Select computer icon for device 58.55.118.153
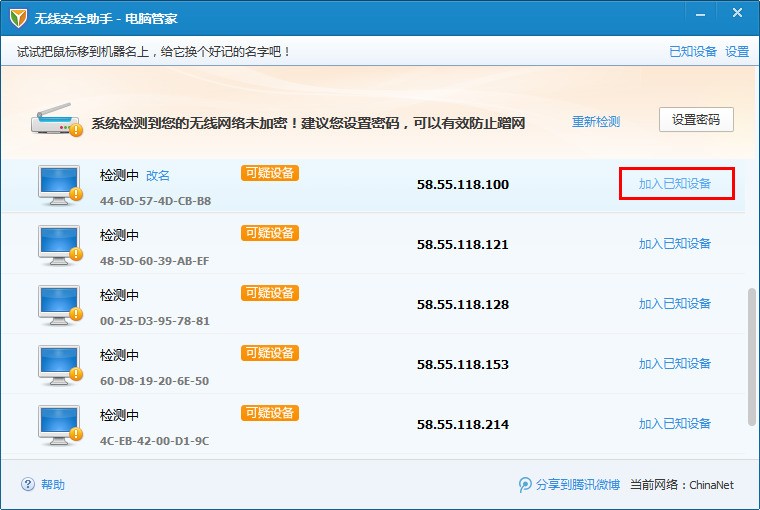The height and width of the screenshot is (510, 760). (x=61, y=366)
